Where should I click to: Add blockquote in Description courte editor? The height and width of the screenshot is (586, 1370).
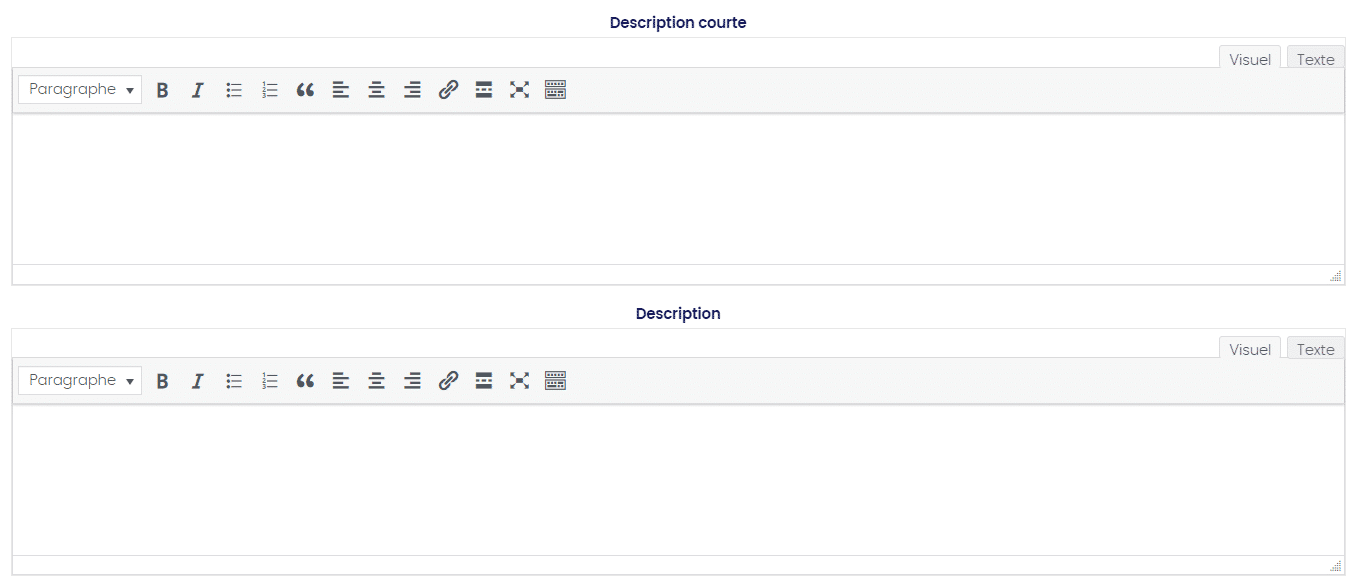point(305,90)
